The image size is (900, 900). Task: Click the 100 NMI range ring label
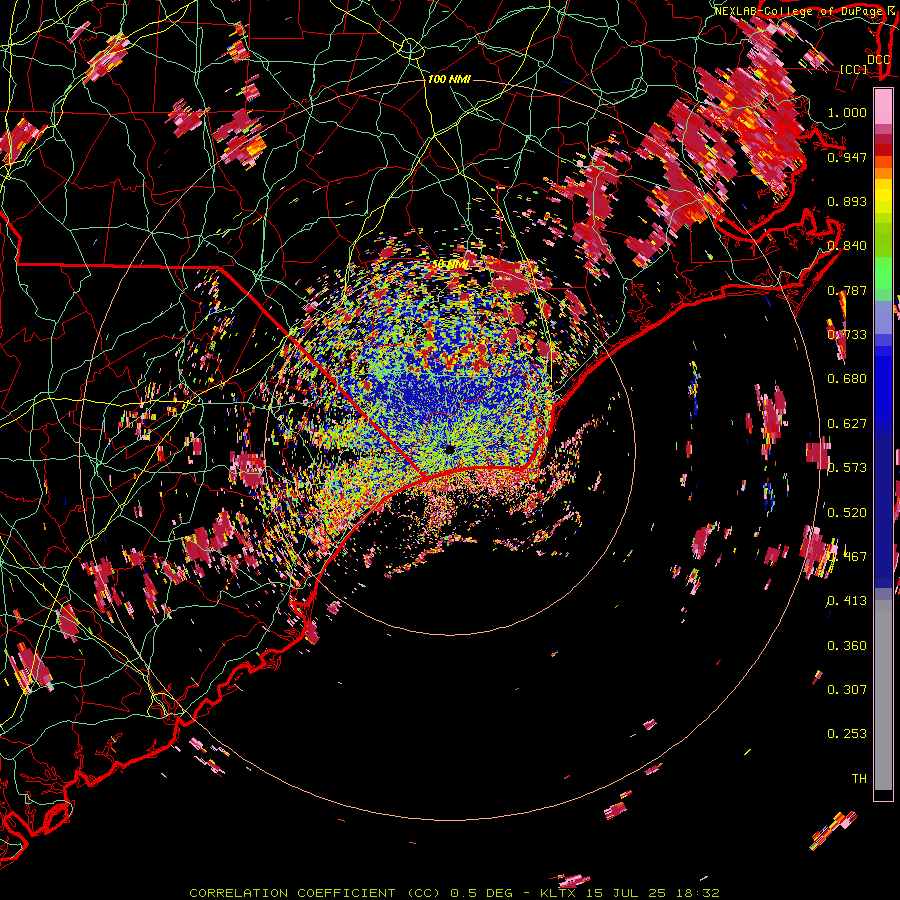tap(449, 79)
